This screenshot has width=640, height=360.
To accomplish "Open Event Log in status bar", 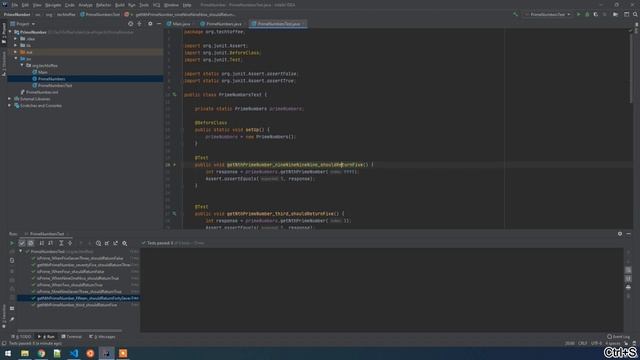I will (x=619, y=337).
